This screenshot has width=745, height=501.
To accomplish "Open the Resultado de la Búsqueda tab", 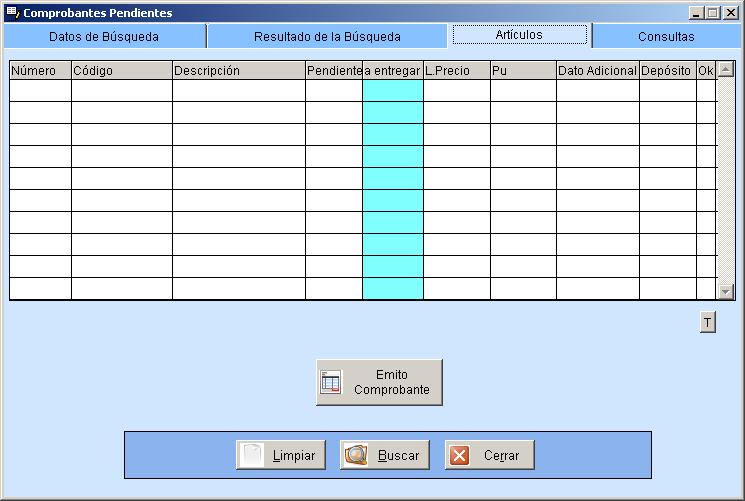I will 327,36.
